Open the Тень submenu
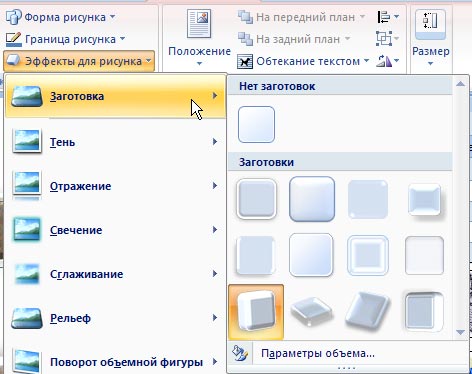Screen dimensions: 472x374 pos(115,142)
